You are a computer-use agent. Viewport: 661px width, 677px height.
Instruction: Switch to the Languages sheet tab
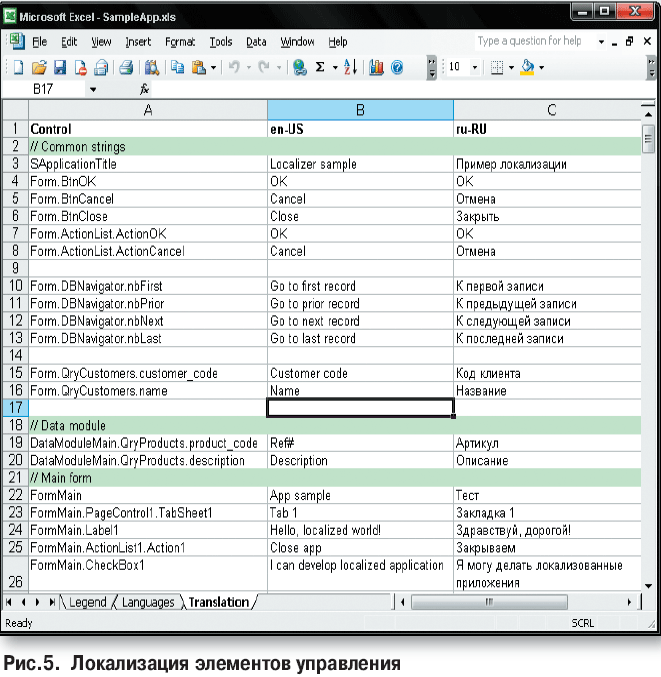tap(147, 602)
